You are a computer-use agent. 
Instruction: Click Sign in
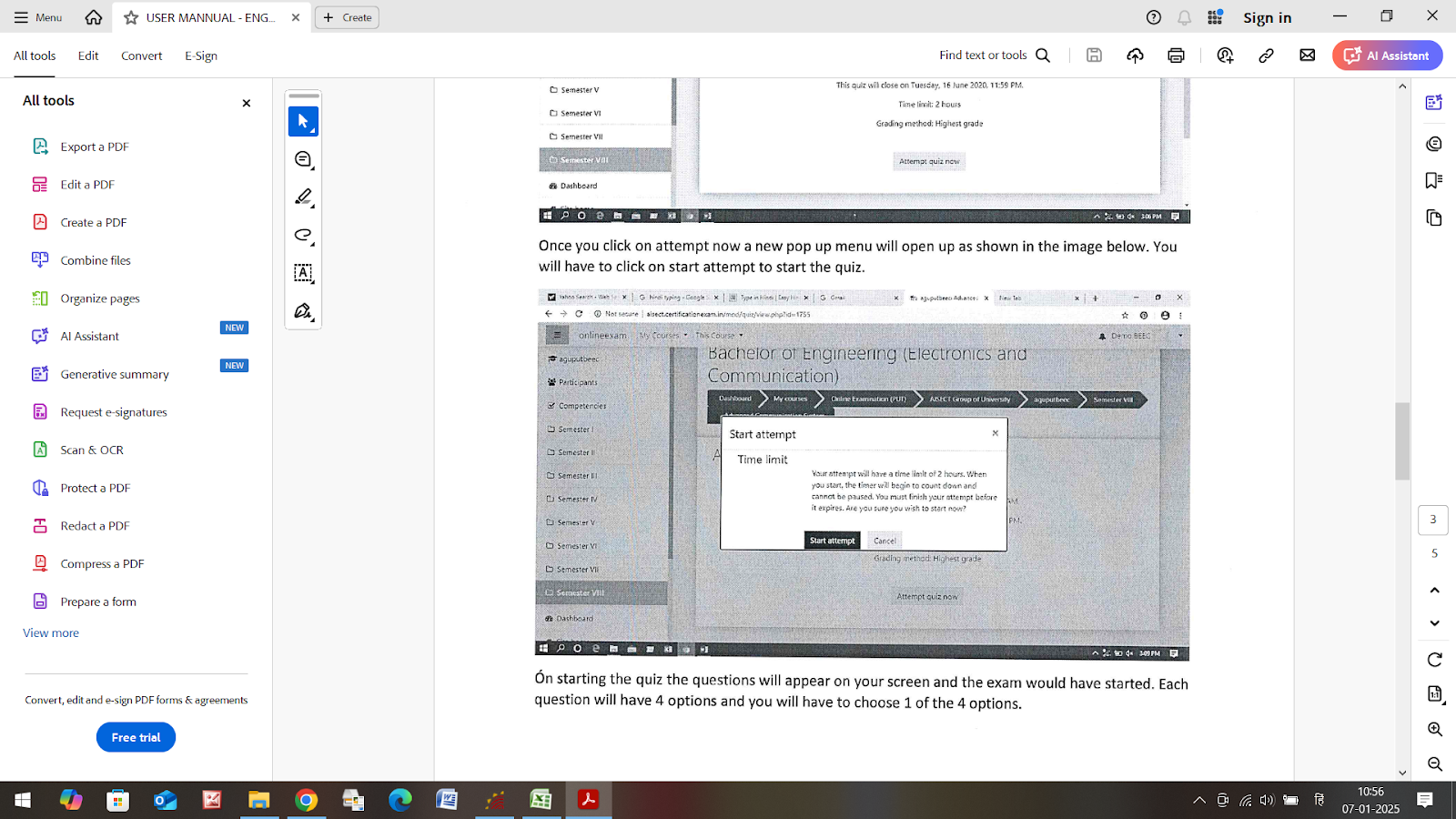pyautogui.click(x=1267, y=17)
